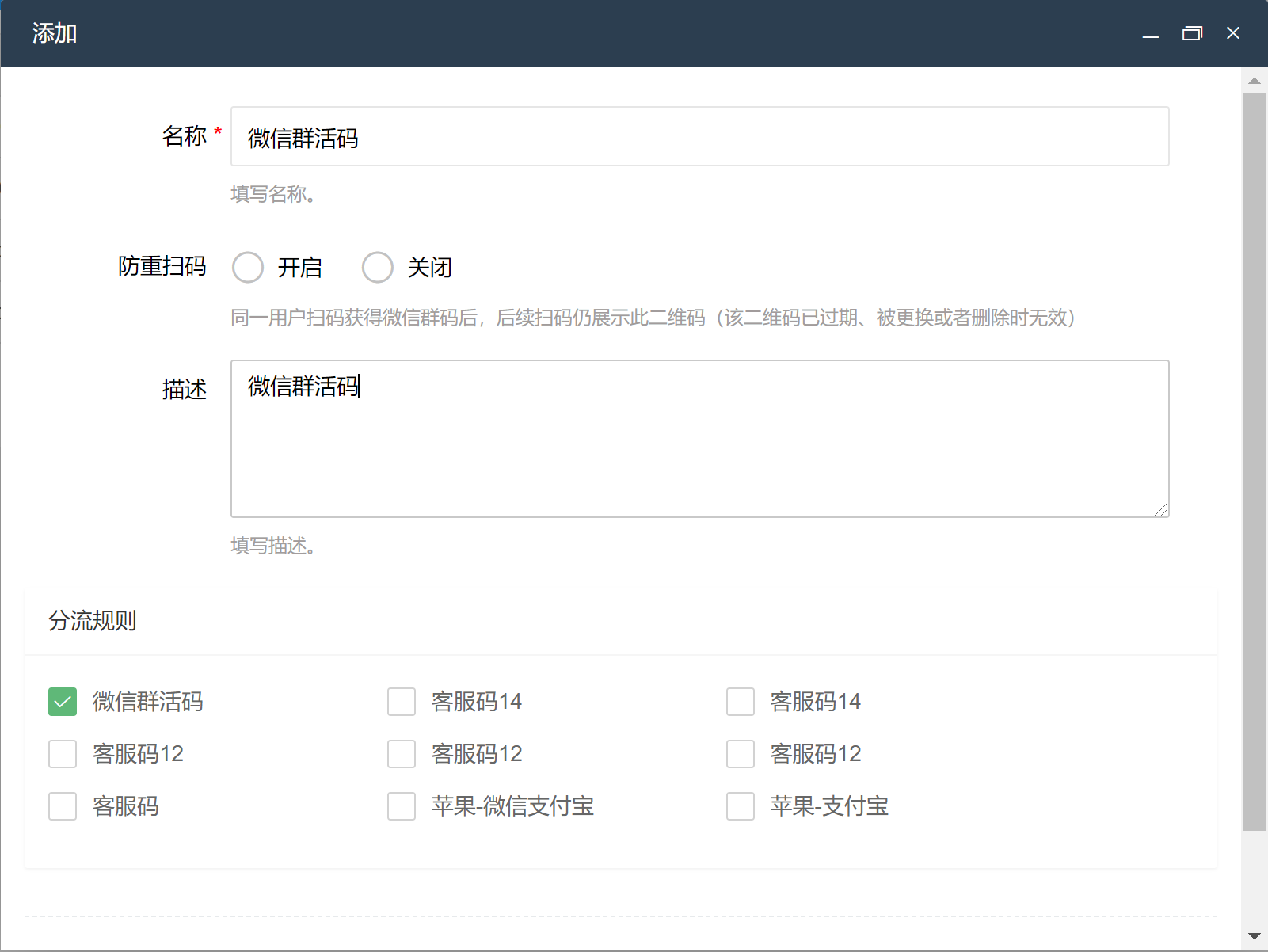The width and height of the screenshot is (1268, 952).
Task: Click the 描述 textarea
Action: click(x=700, y=439)
